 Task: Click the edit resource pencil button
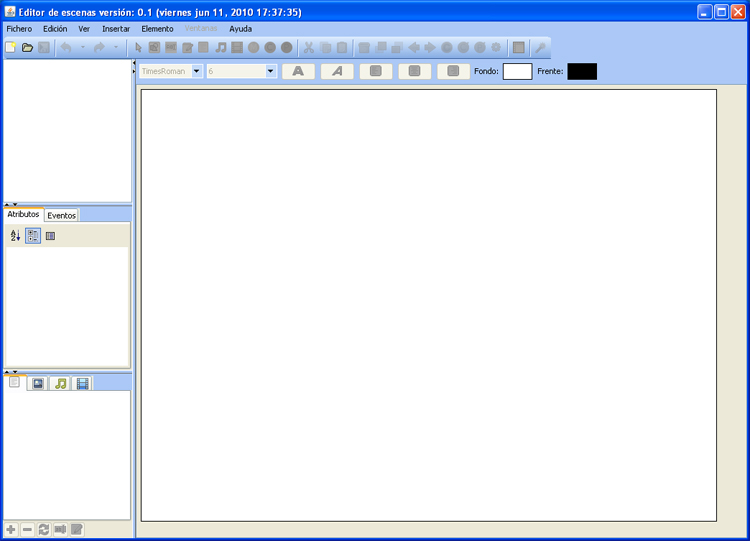click(77, 530)
